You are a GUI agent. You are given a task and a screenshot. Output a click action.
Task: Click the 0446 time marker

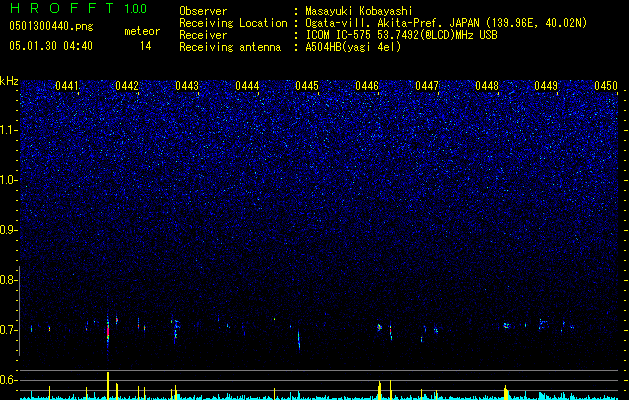pyautogui.click(x=367, y=86)
